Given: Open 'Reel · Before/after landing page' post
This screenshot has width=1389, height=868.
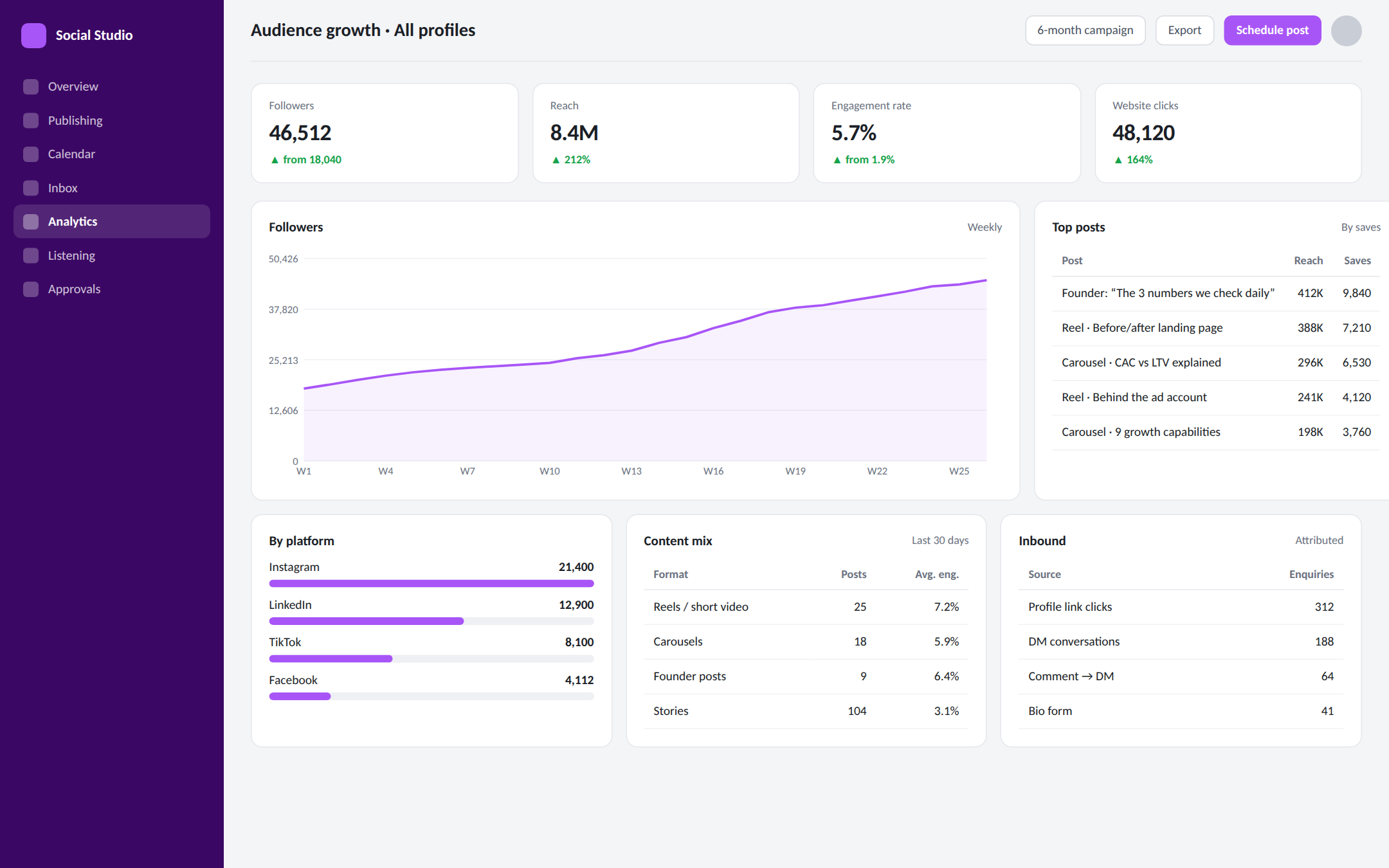Looking at the screenshot, I should coord(1216,328).
